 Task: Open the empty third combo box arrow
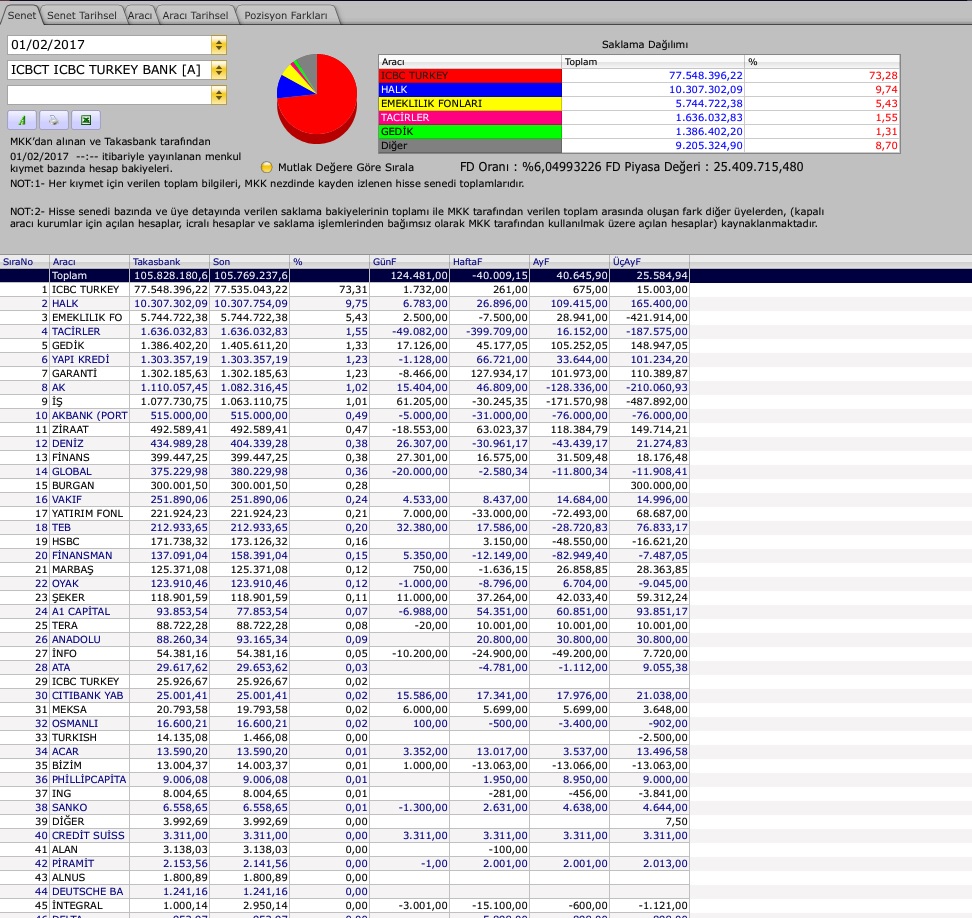(218, 95)
